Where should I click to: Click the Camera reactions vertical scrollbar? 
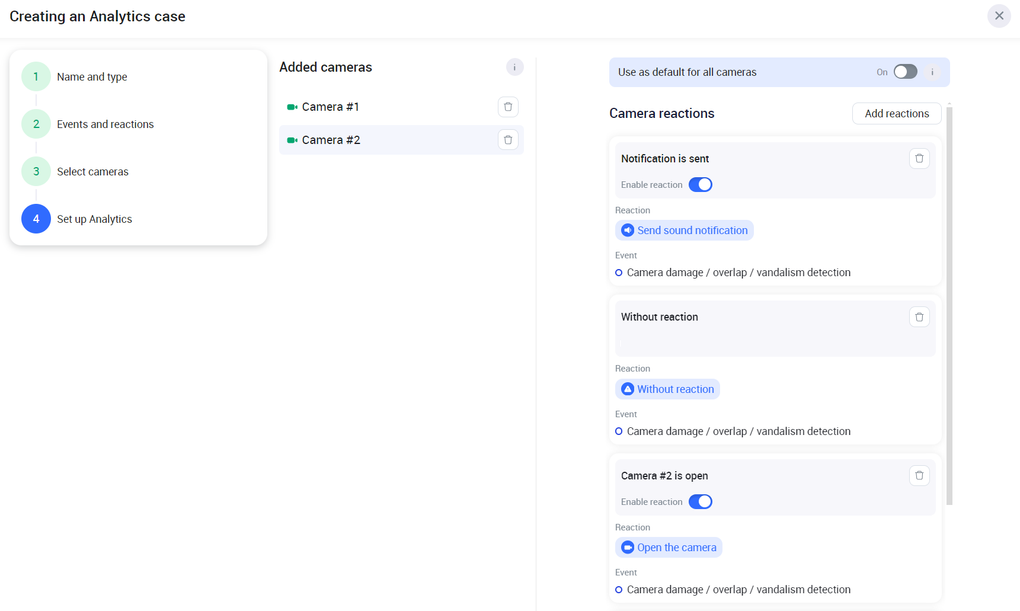click(949, 300)
